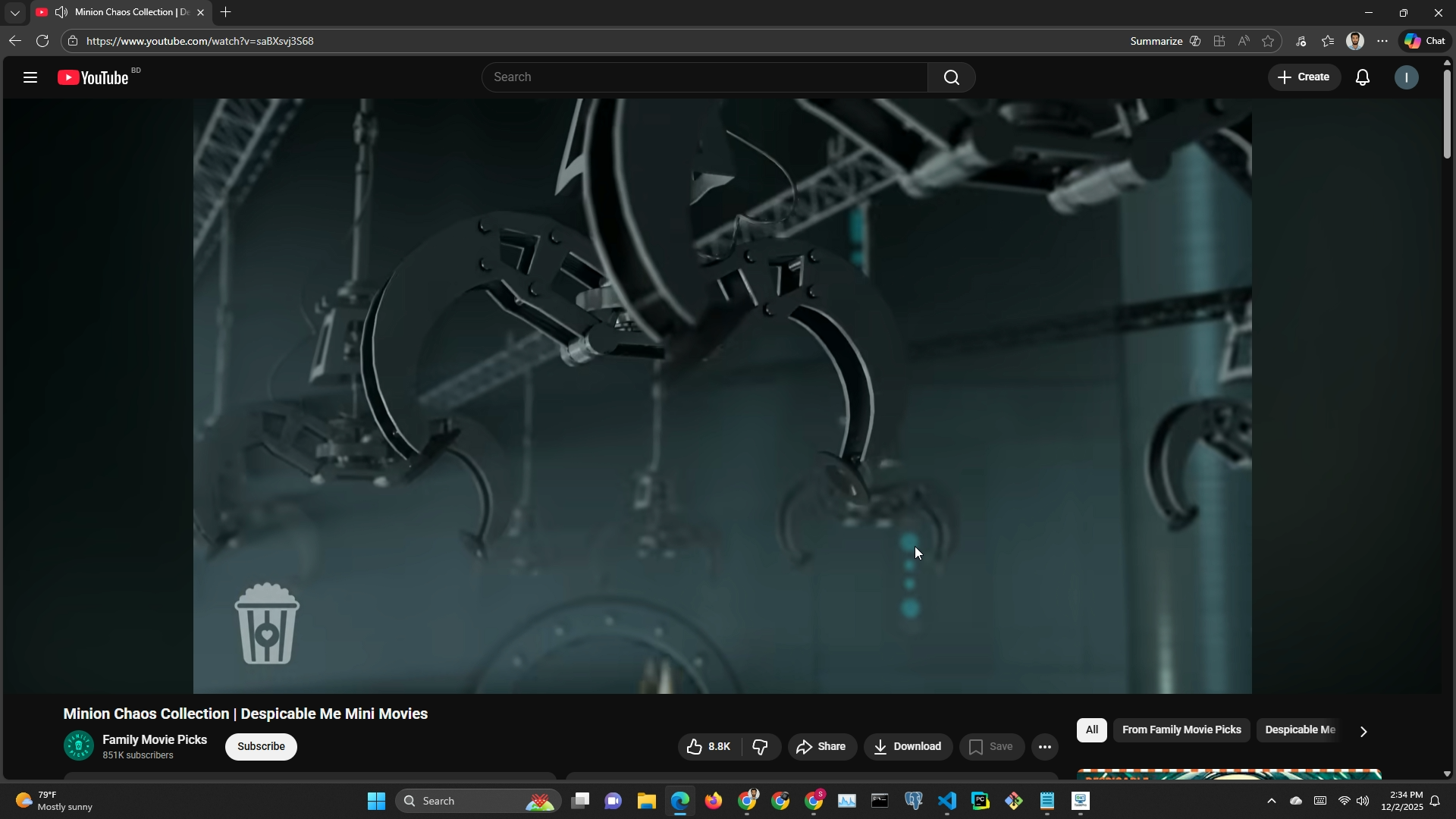Open the account avatar menu
Screen dimensions: 1456x819
coord(1406,77)
